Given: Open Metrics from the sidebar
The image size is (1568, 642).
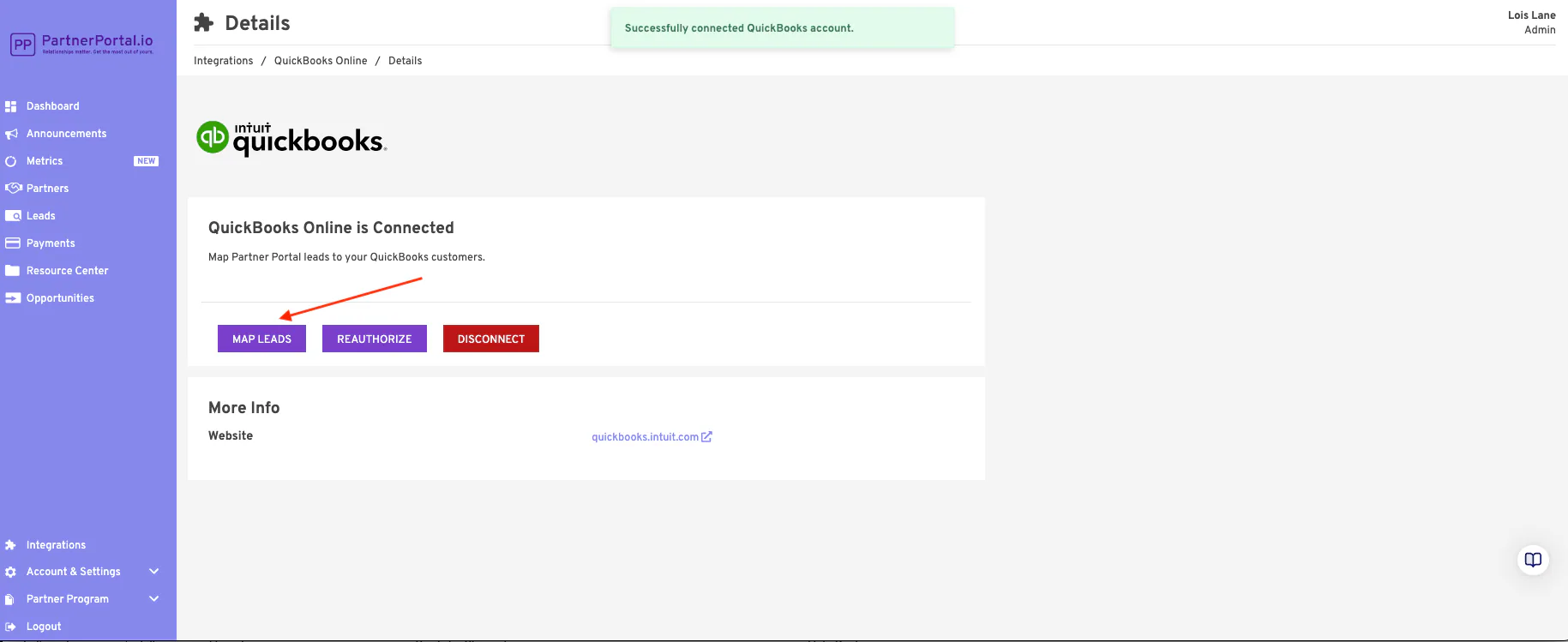Looking at the screenshot, I should coord(45,161).
